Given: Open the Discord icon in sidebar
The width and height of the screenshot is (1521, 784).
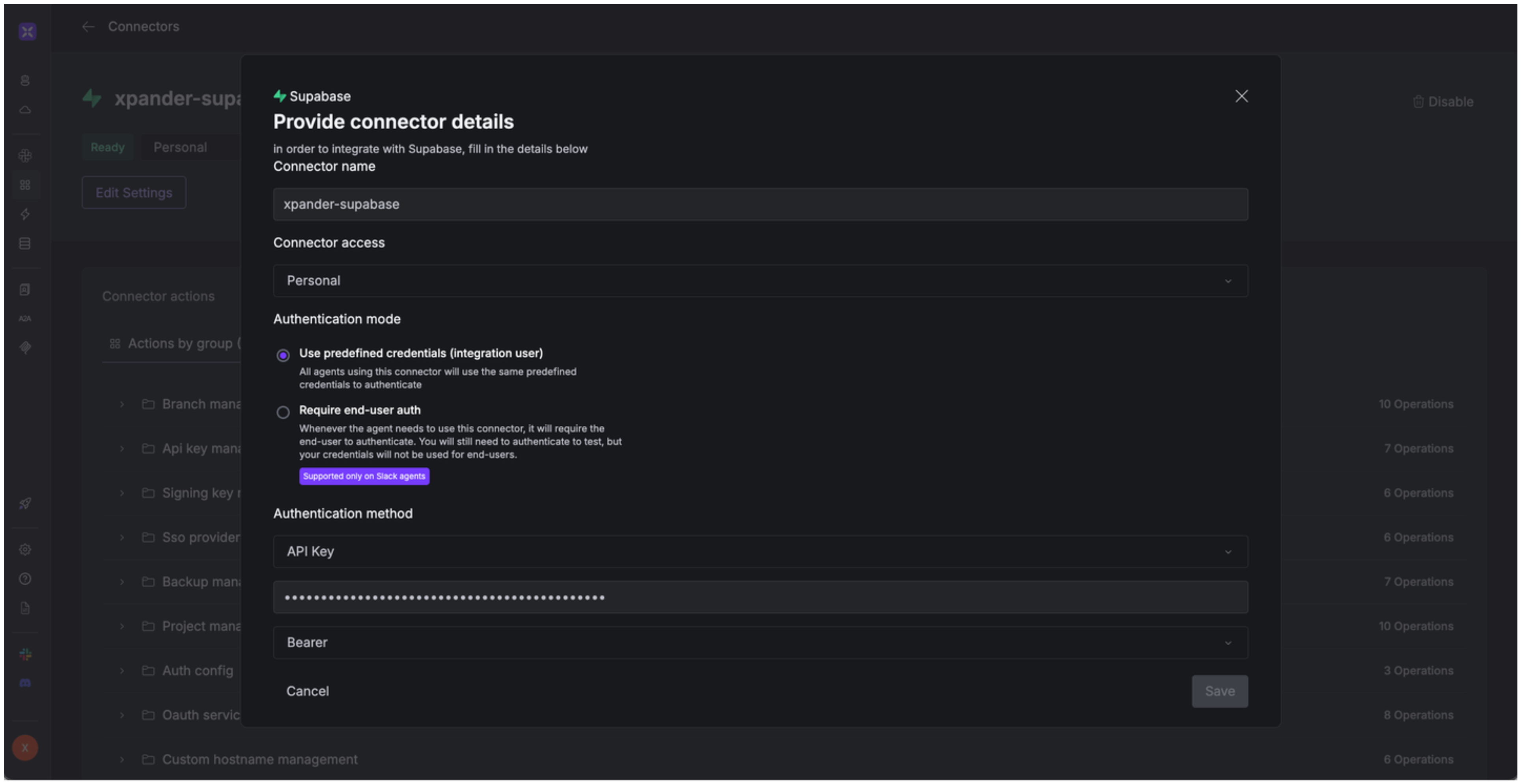Looking at the screenshot, I should 25,683.
